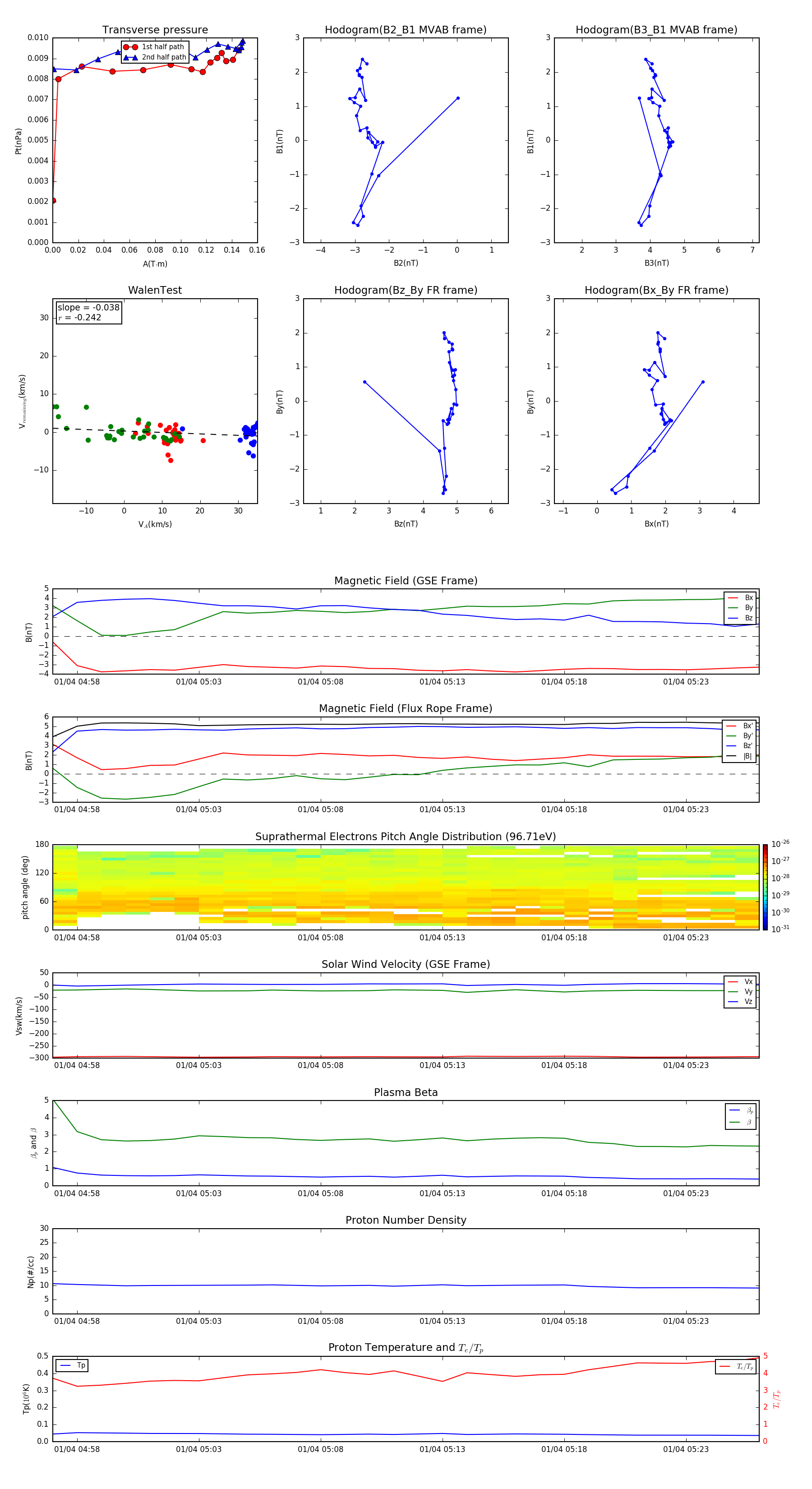This screenshot has height=1489, width=812.
Task: Click '01/04 05:08' tick under Solar Wind Velocity
Action: click(x=320, y=1065)
